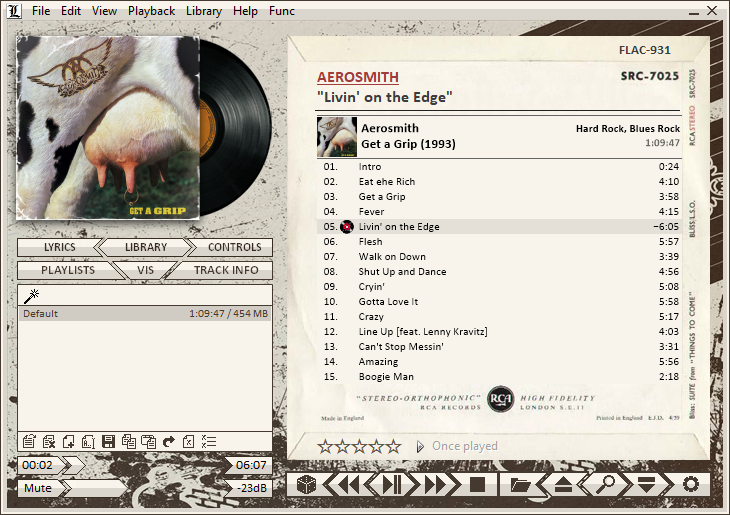Viewport: 730px width, 515px height.
Task: Switch to the LIBRARY panel
Action: [146, 247]
